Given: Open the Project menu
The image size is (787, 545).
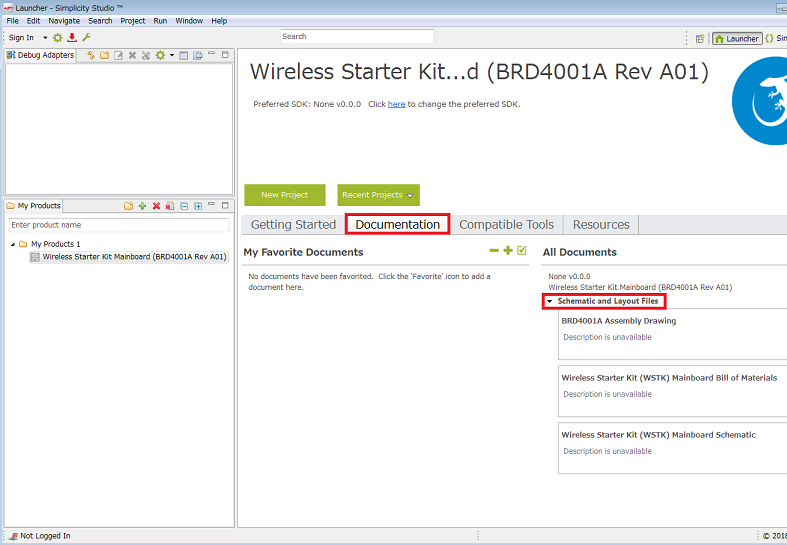Looking at the screenshot, I should click(133, 21).
